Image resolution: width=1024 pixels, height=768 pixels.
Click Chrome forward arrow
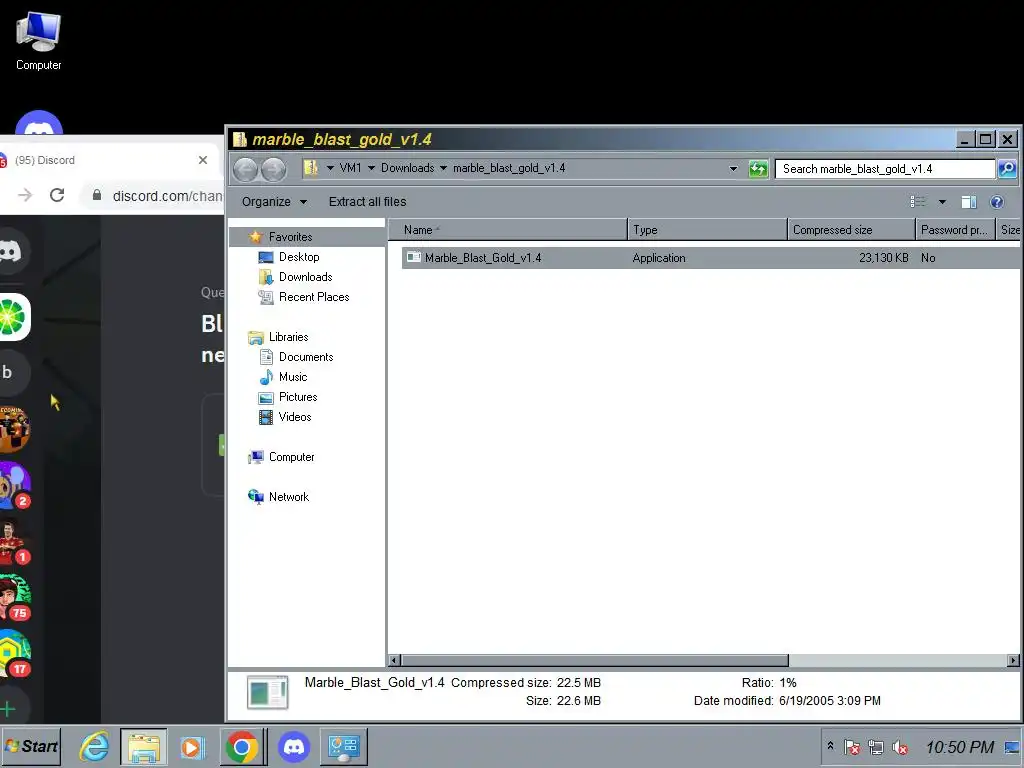click(25, 195)
